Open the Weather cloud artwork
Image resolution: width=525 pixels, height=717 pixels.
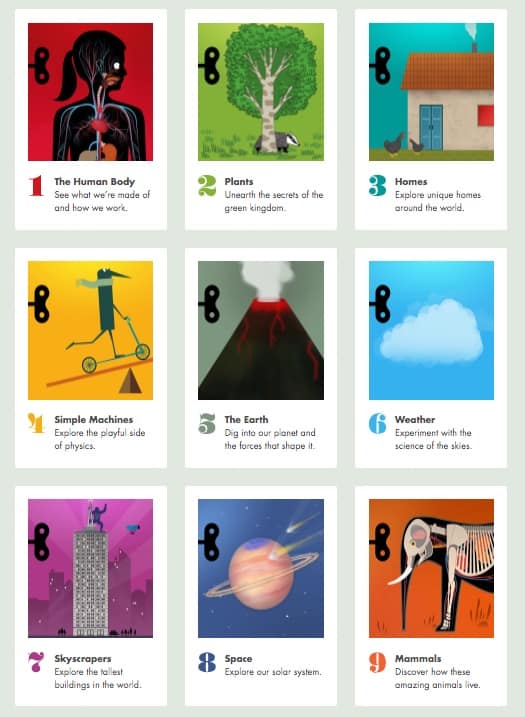[x=431, y=330]
